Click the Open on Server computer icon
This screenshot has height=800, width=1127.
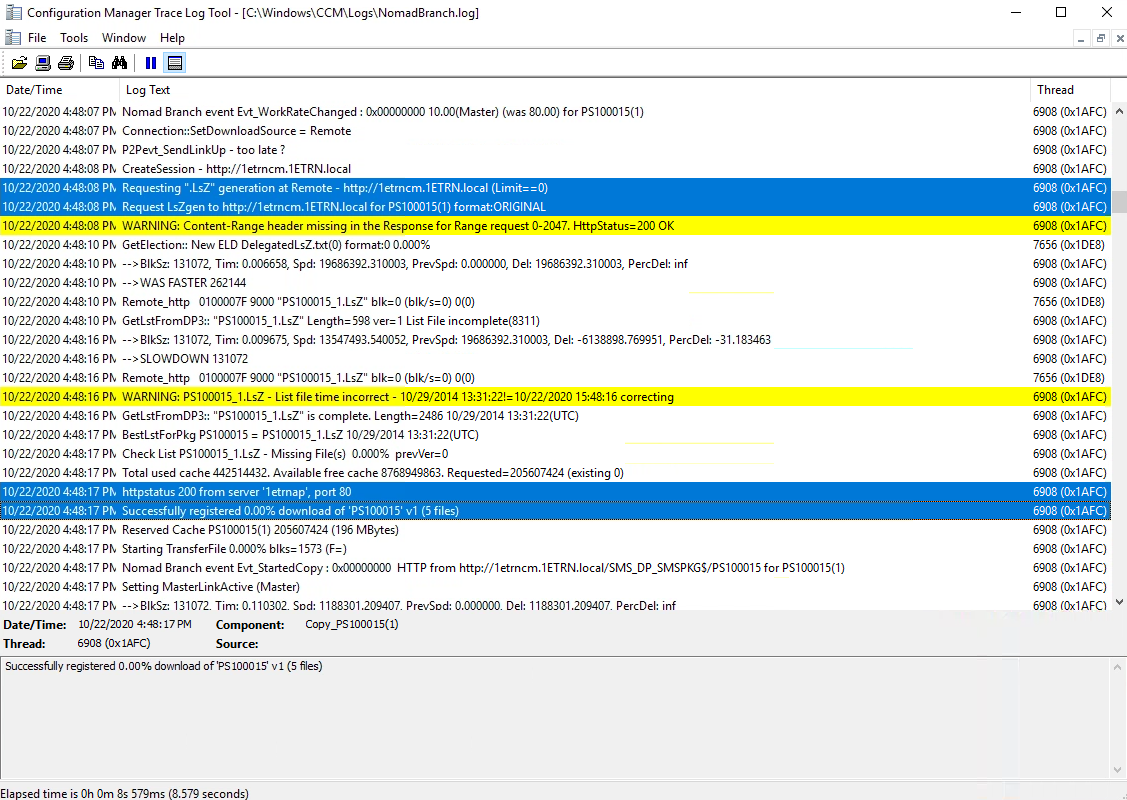click(43, 63)
